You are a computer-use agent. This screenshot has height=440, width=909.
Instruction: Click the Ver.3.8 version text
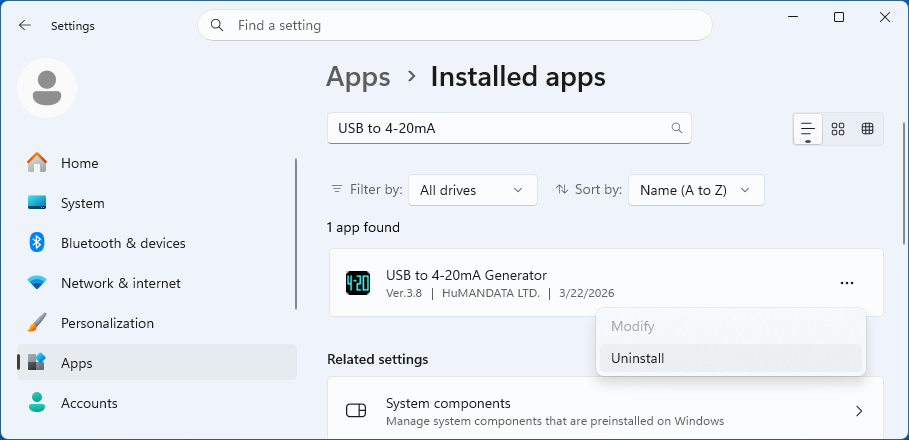[404, 293]
